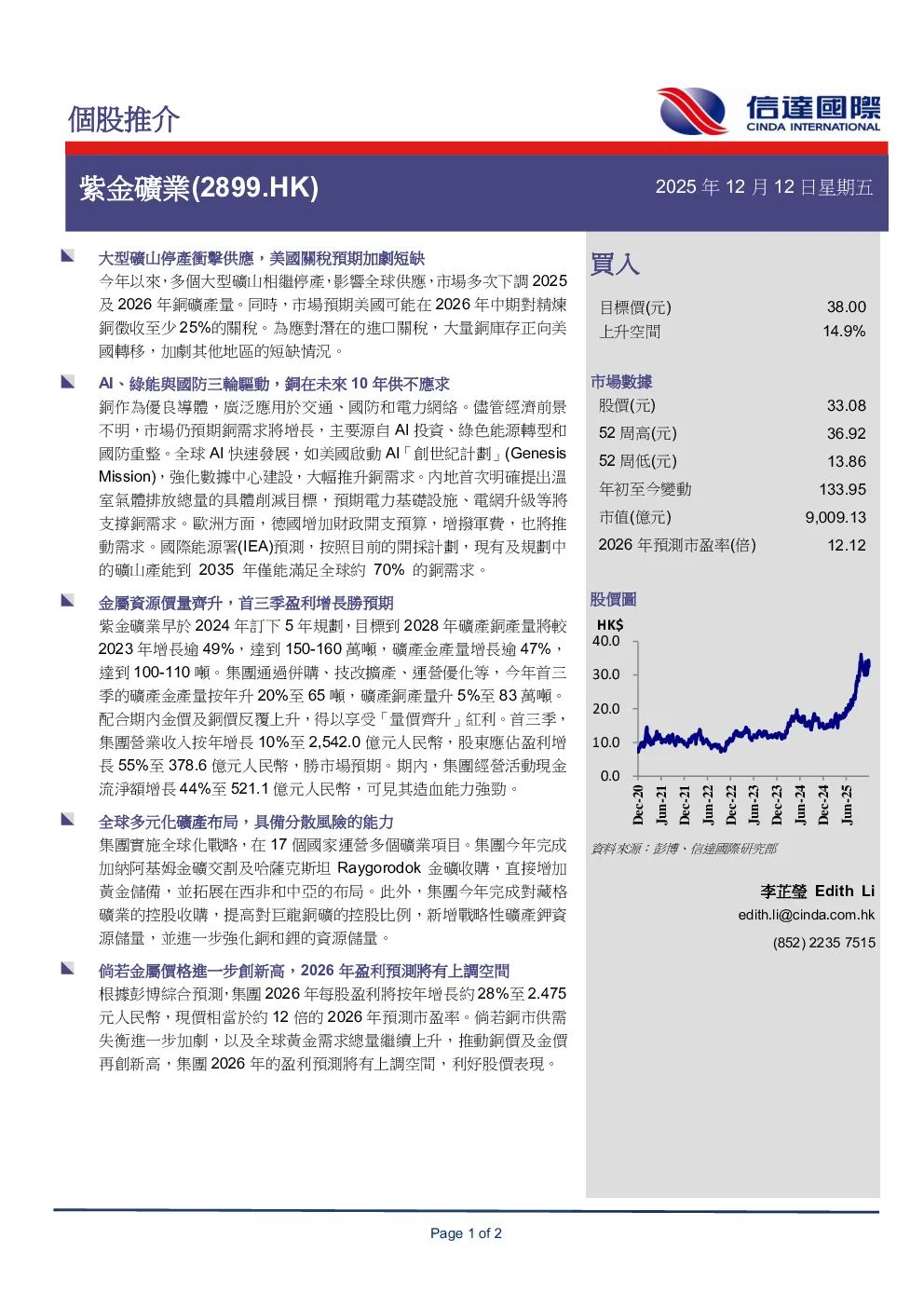Click the date 2025年12月12日星期五
Viewport: 924px width, 1307px height.
pos(764,187)
